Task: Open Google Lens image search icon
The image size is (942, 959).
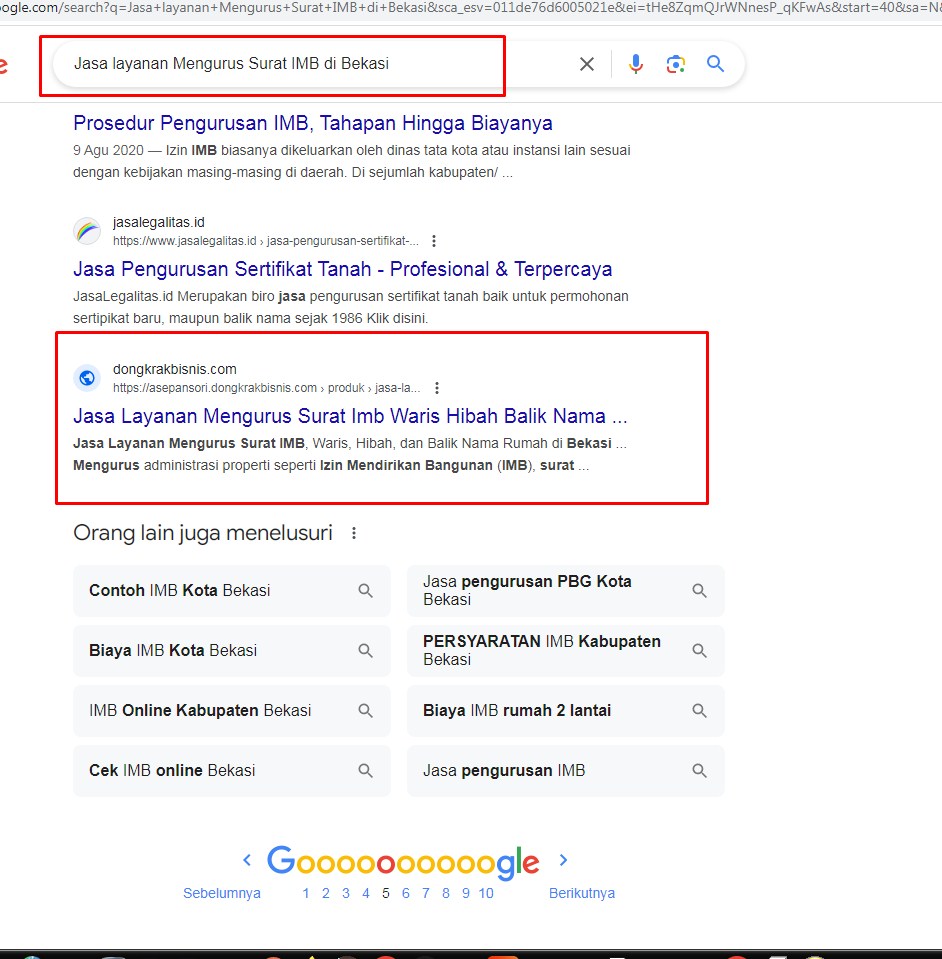Action: point(676,64)
